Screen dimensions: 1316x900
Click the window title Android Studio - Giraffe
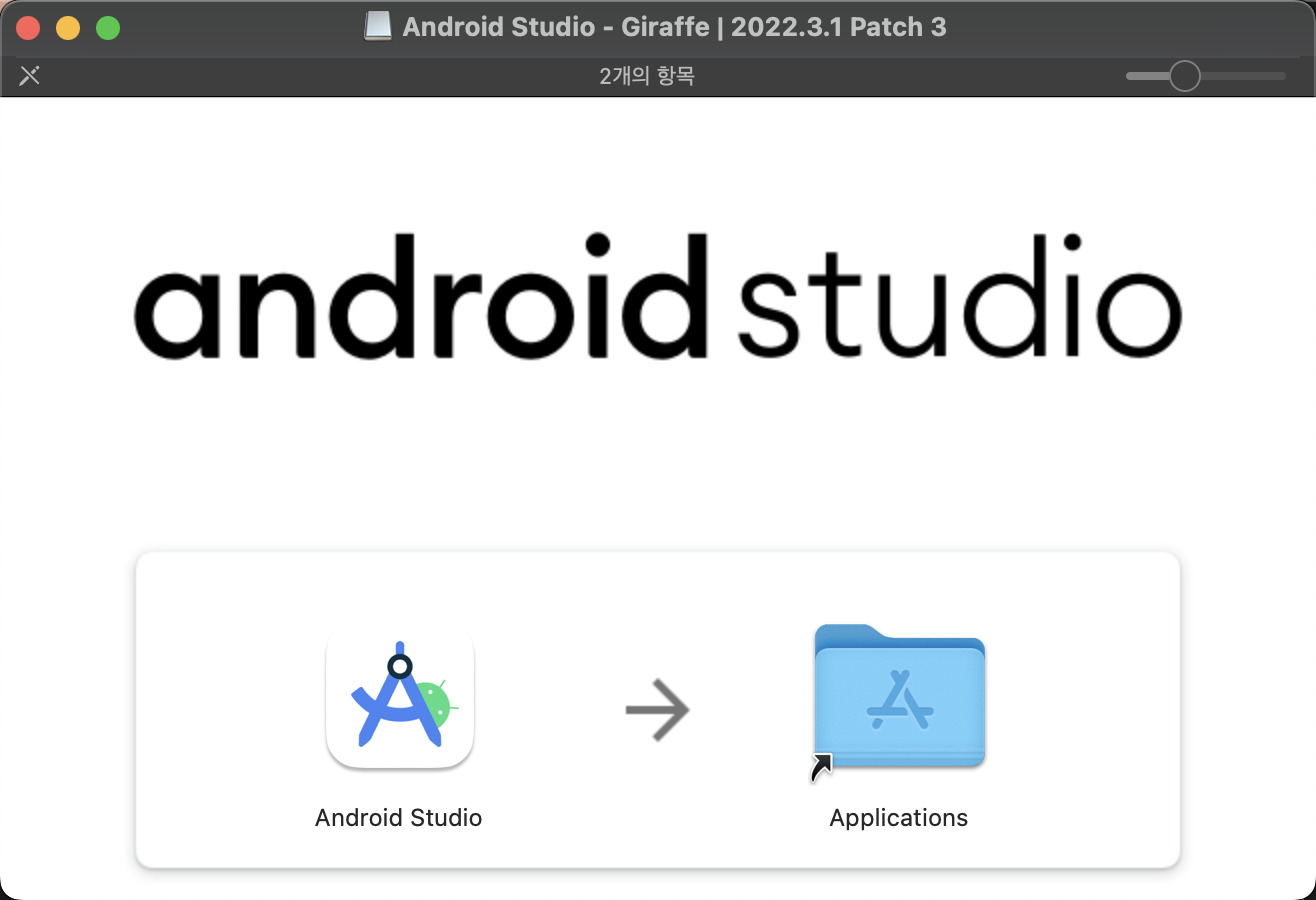coord(674,27)
